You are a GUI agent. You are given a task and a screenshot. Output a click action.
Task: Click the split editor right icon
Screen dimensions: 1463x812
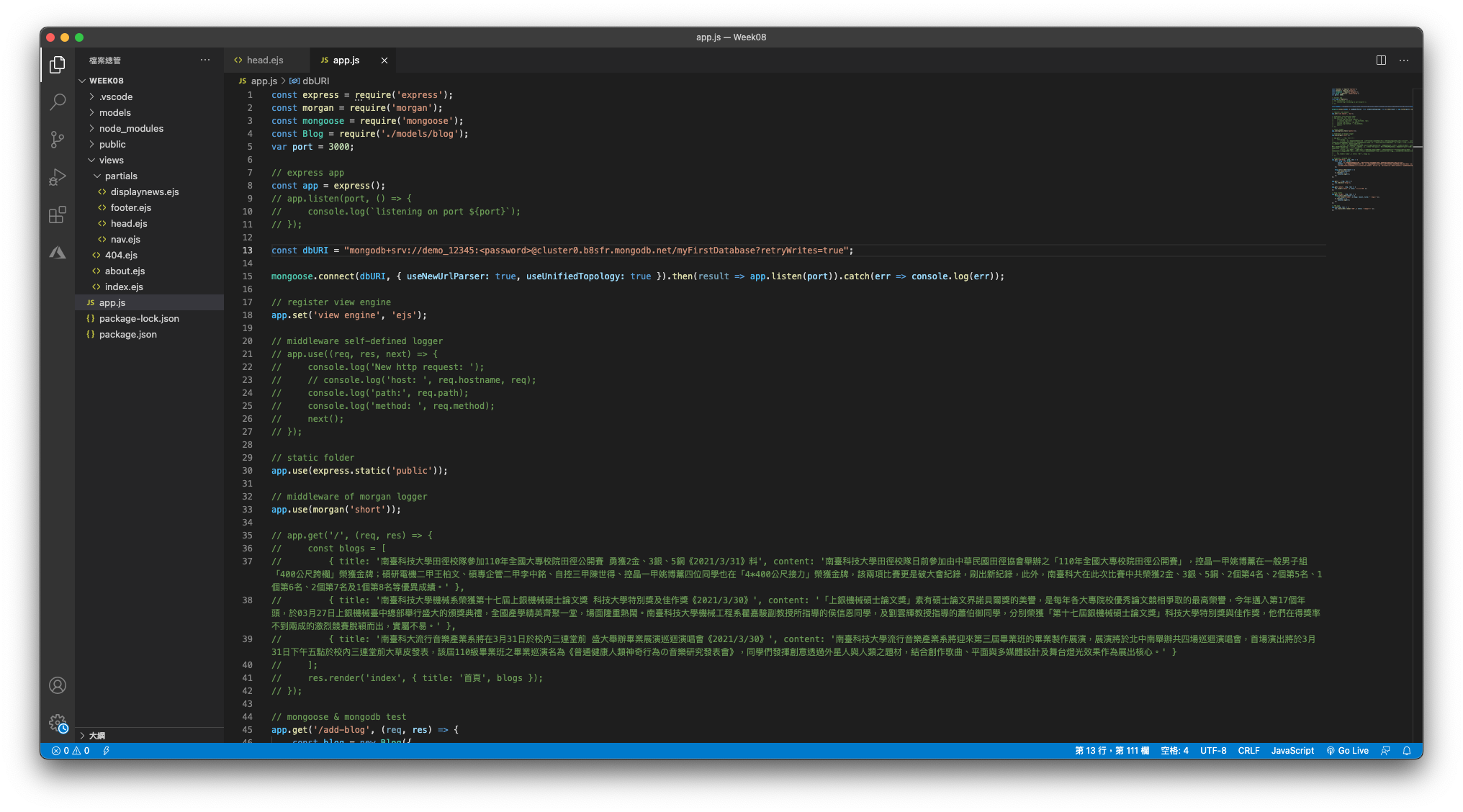pos(1381,60)
